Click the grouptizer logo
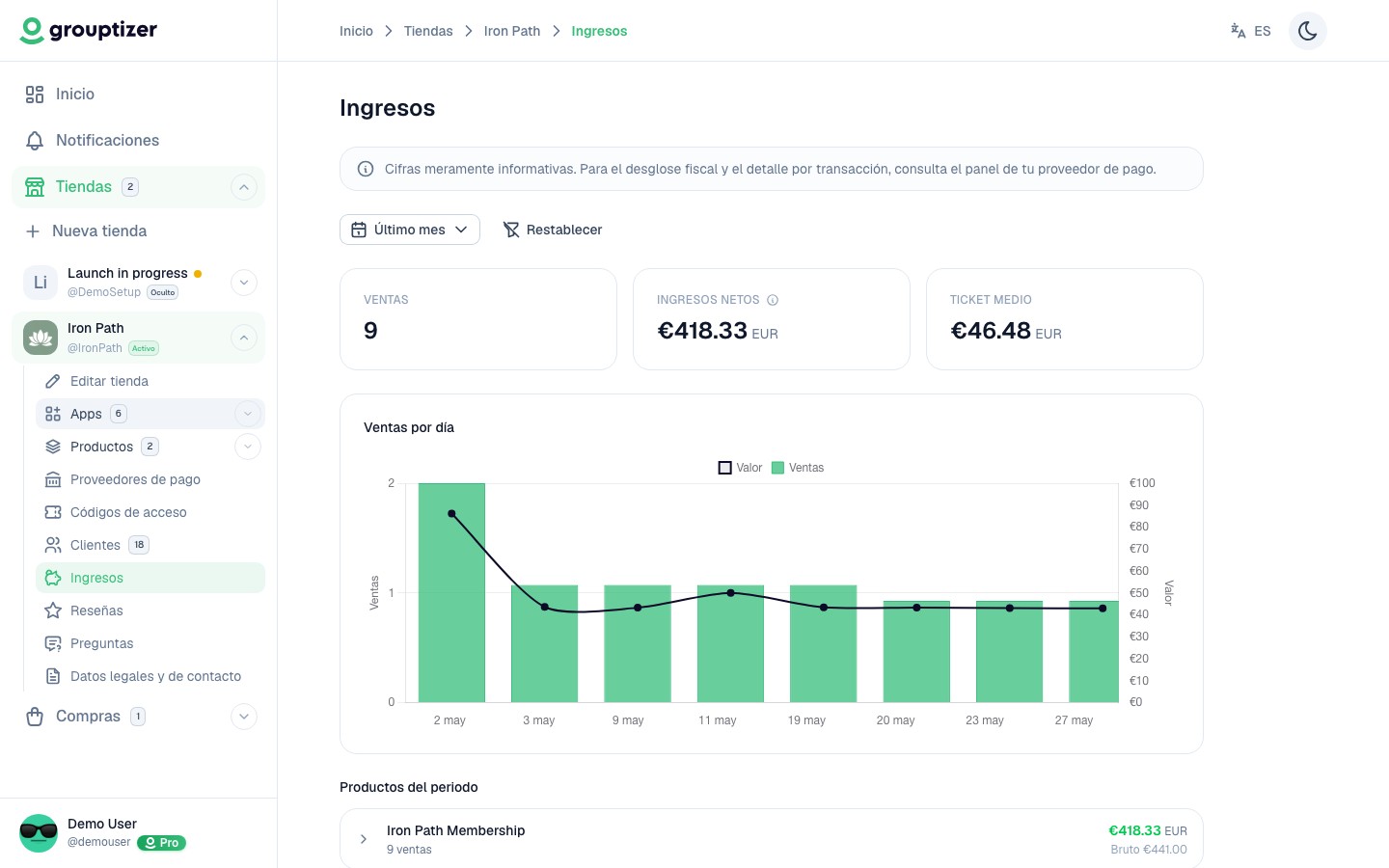The width and height of the screenshot is (1389, 868). 89,31
